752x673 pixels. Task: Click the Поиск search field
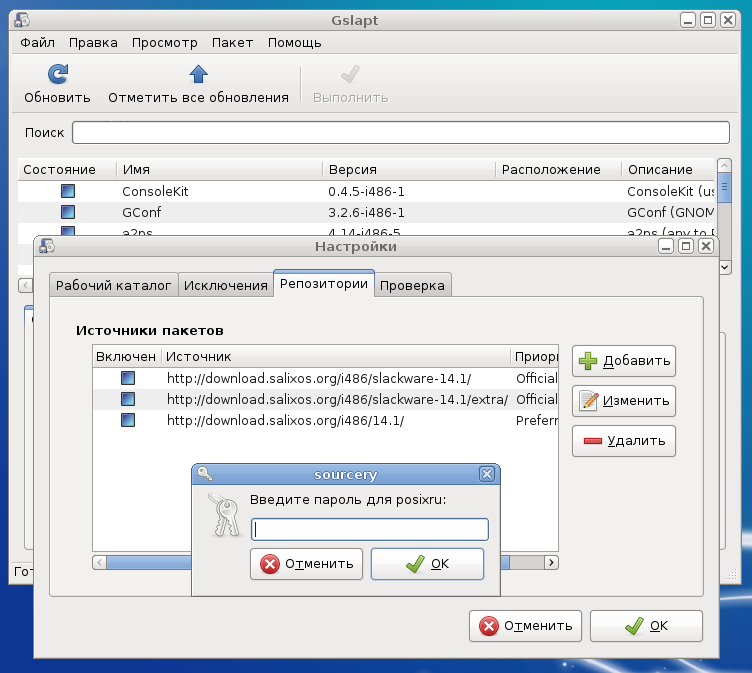point(401,132)
